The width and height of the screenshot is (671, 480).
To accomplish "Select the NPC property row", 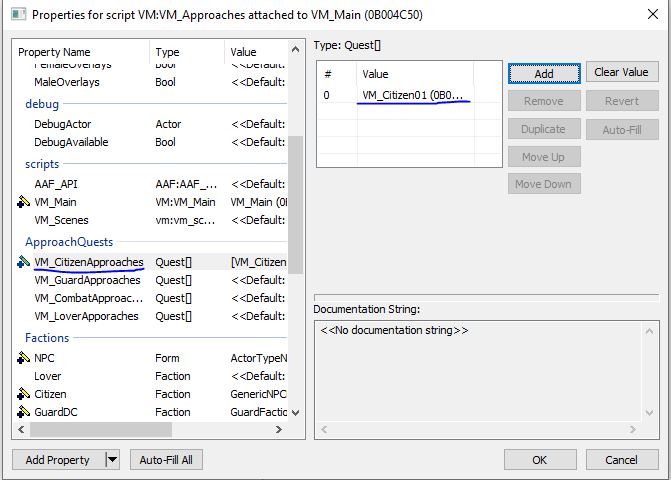I will pyautogui.click(x=151, y=358).
